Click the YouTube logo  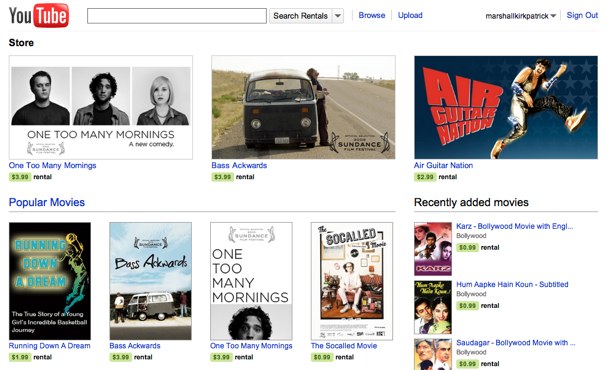coord(39,16)
